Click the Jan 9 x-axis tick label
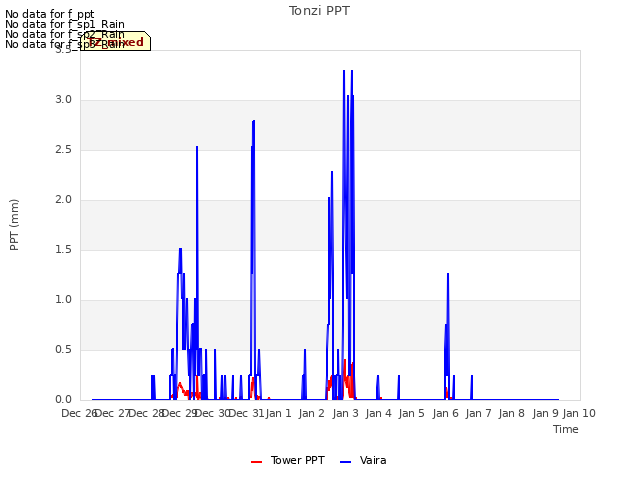640x480 pixels. (x=546, y=413)
